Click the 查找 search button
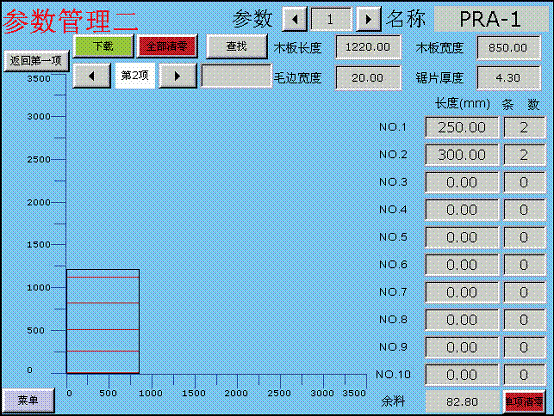 [x=236, y=46]
